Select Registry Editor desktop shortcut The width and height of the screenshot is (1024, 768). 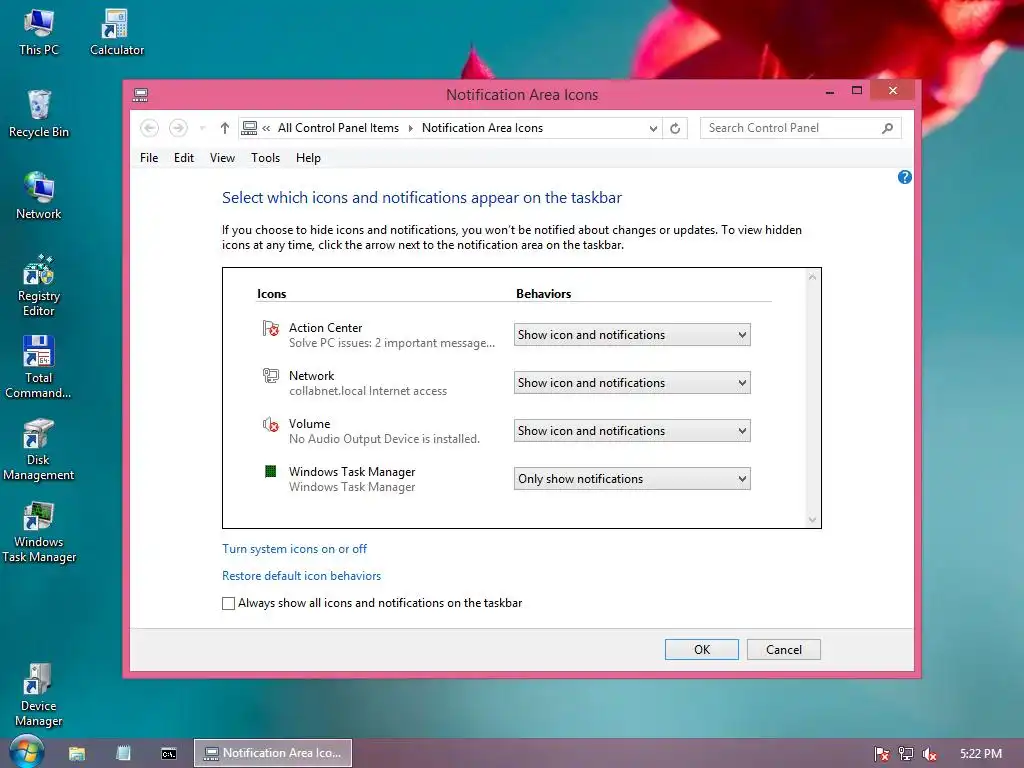click(x=39, y=285)
